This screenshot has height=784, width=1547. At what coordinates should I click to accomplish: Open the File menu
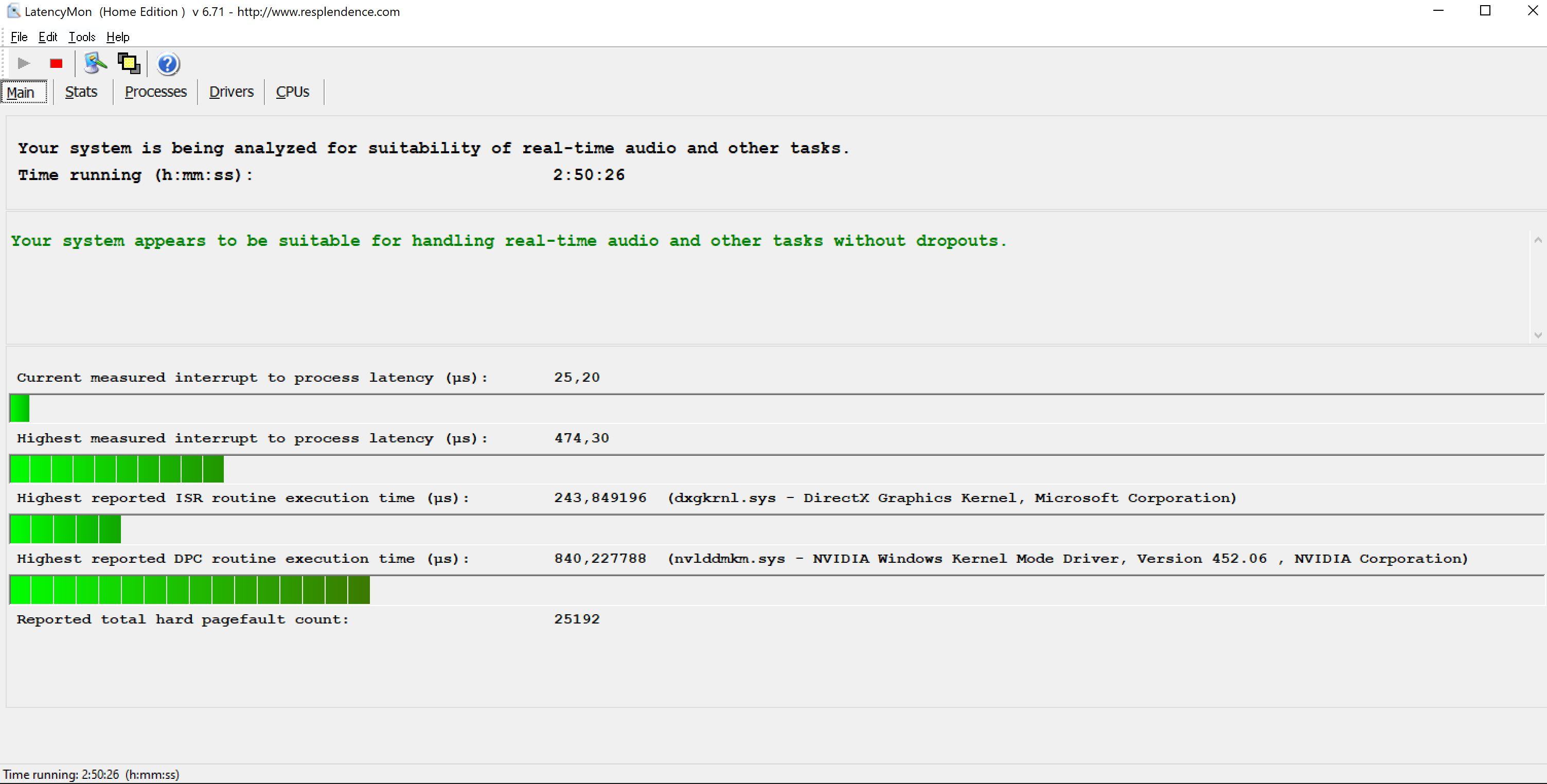click(x=19, y=37)
